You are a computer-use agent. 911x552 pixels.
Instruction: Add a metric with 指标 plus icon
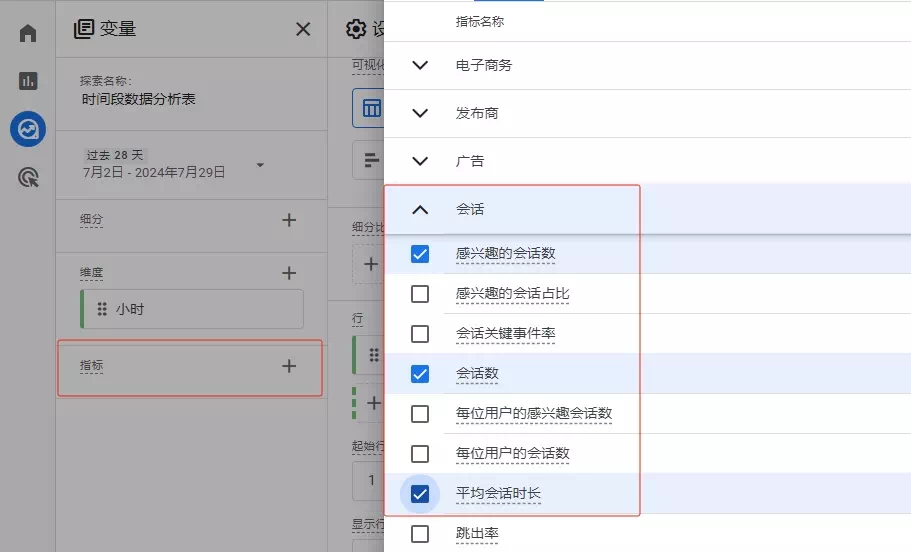[289, 366]
